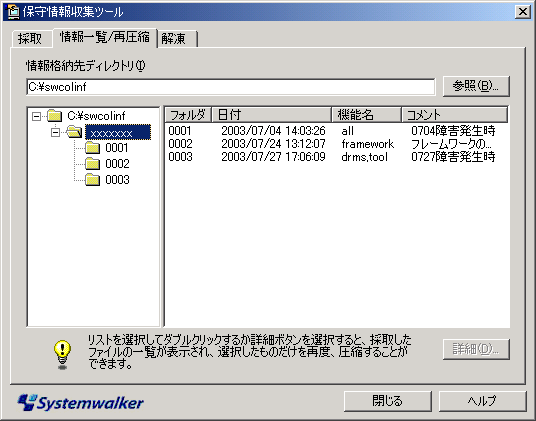
Task: Sort by the フォルダ column header
Action: pyautogui.click(x=188, y=114)
